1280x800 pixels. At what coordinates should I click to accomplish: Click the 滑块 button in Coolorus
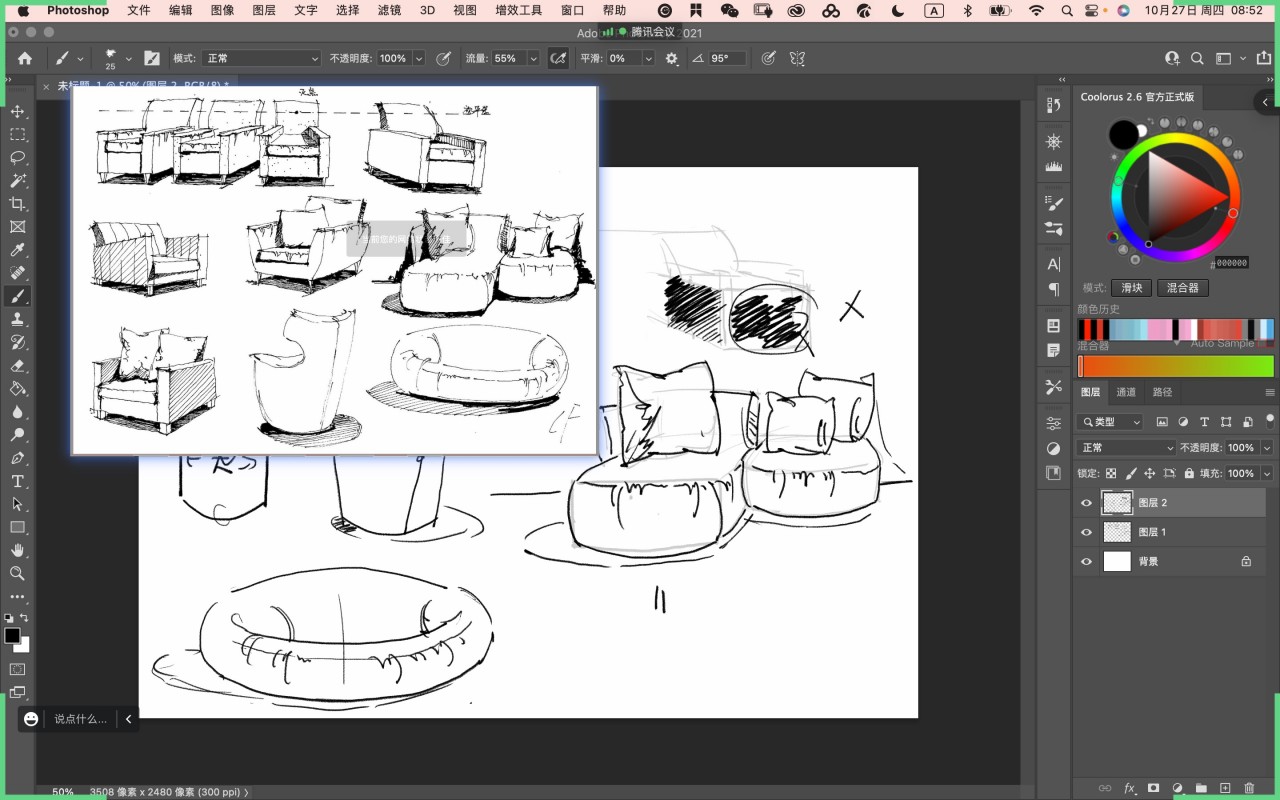click(x=1131, y=288)
